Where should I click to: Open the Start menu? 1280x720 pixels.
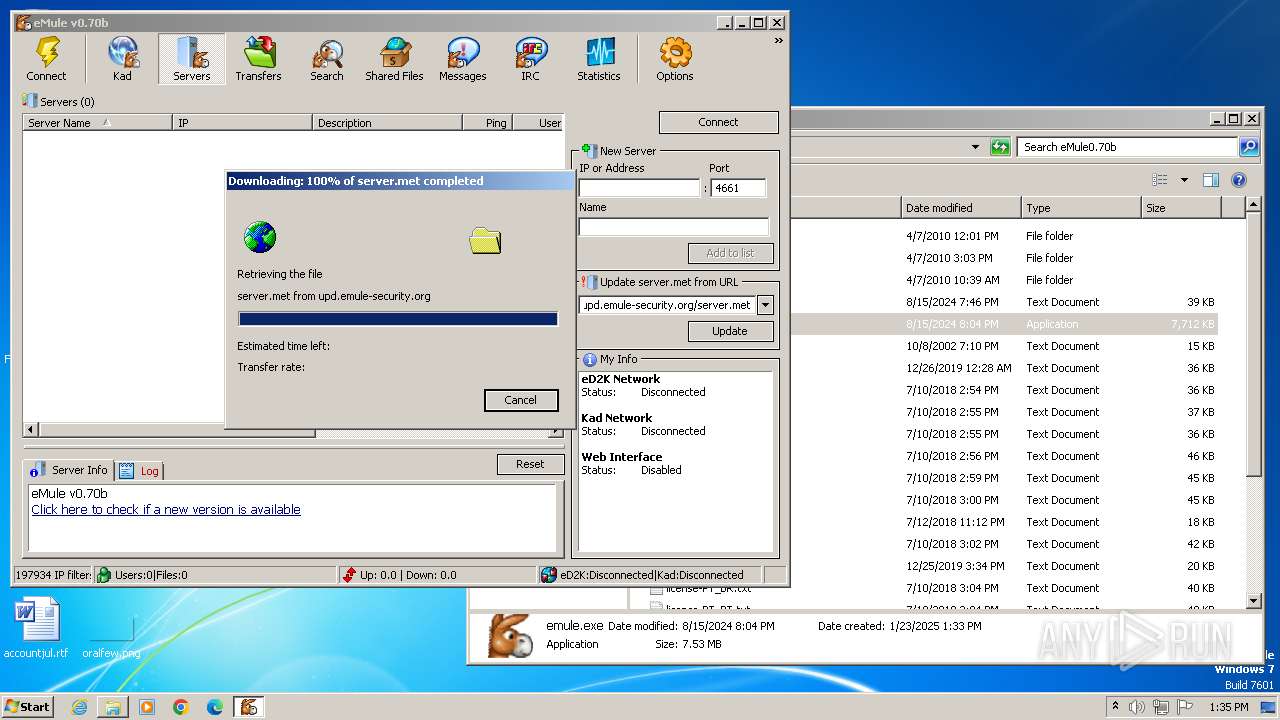[x=27, y=706]
